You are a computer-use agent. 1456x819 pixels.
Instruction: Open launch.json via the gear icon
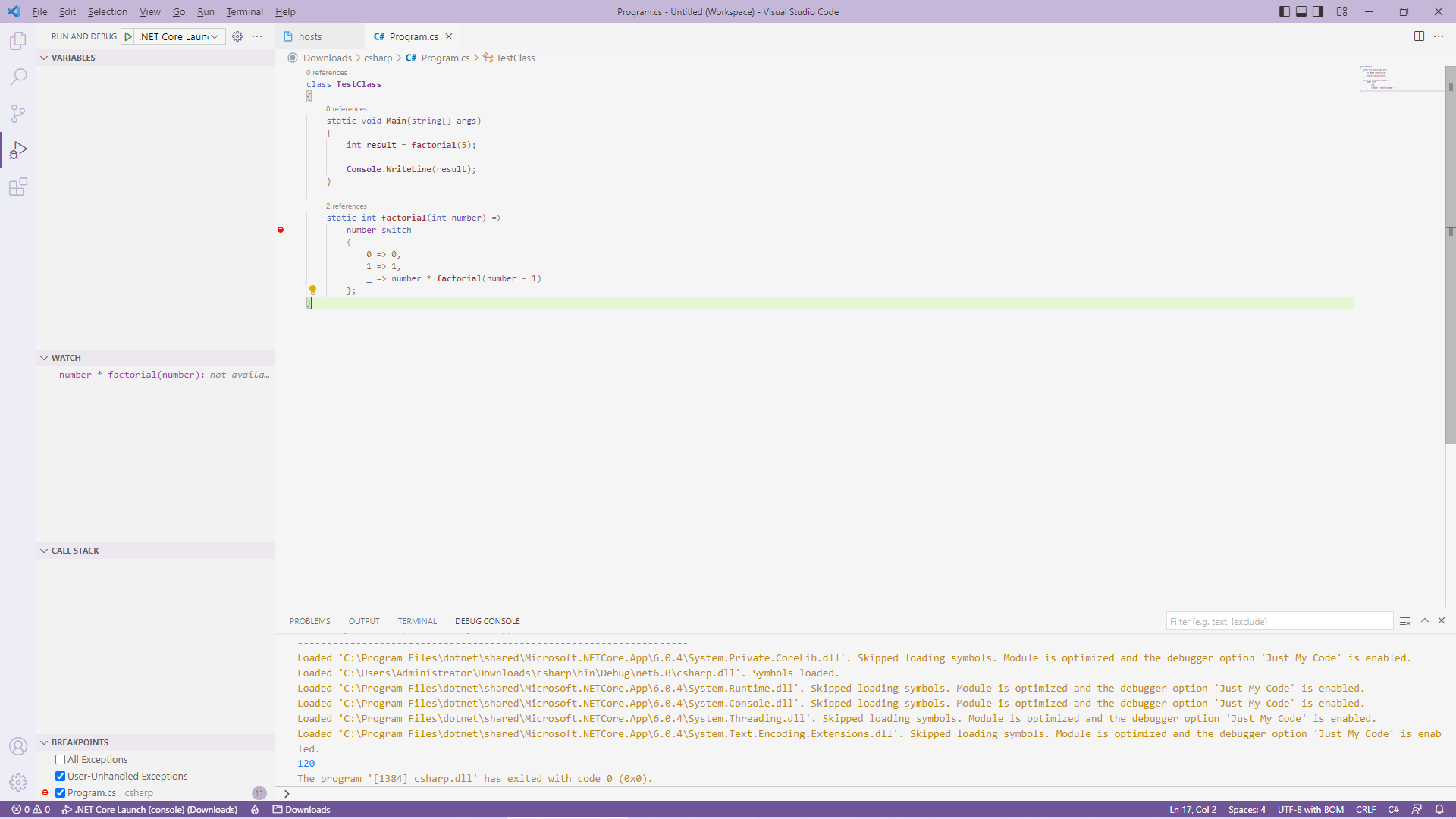237,36
